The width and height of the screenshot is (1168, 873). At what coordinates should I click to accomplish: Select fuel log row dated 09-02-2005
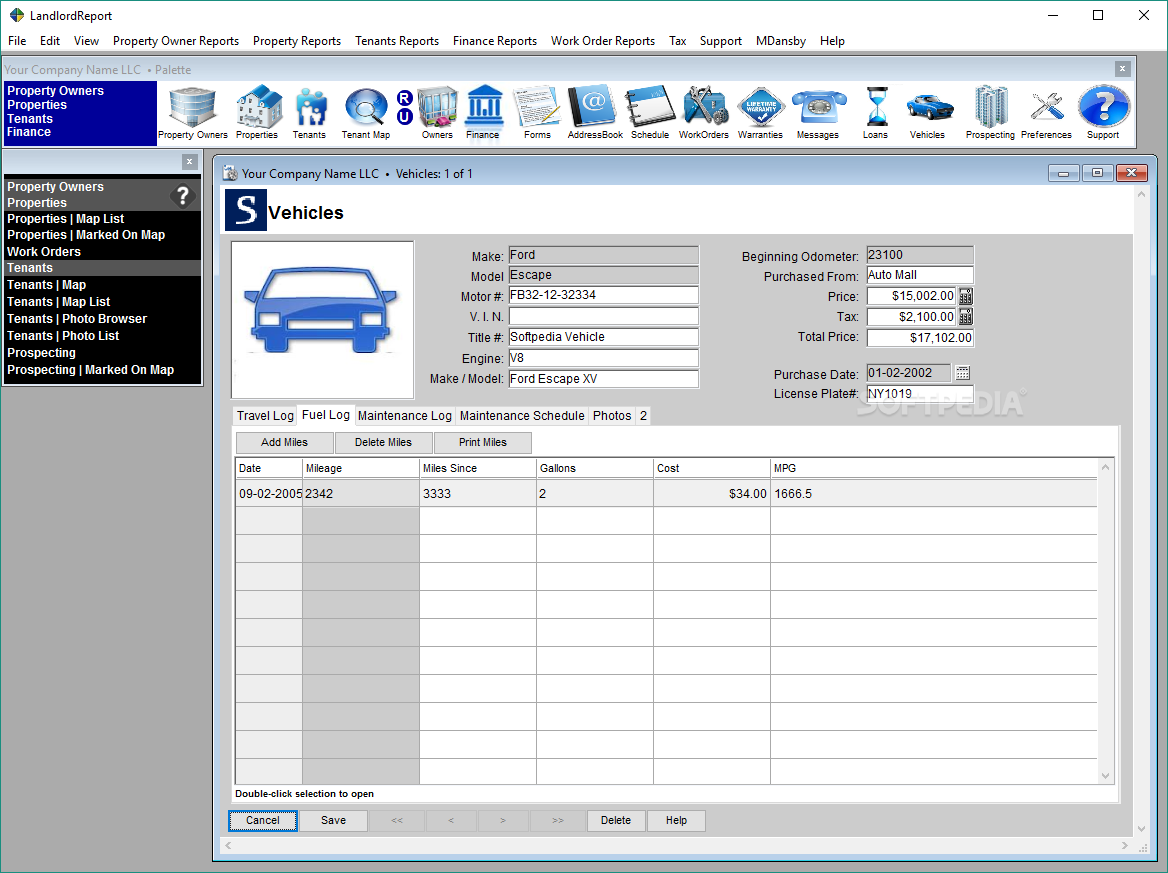click(666, 494)
